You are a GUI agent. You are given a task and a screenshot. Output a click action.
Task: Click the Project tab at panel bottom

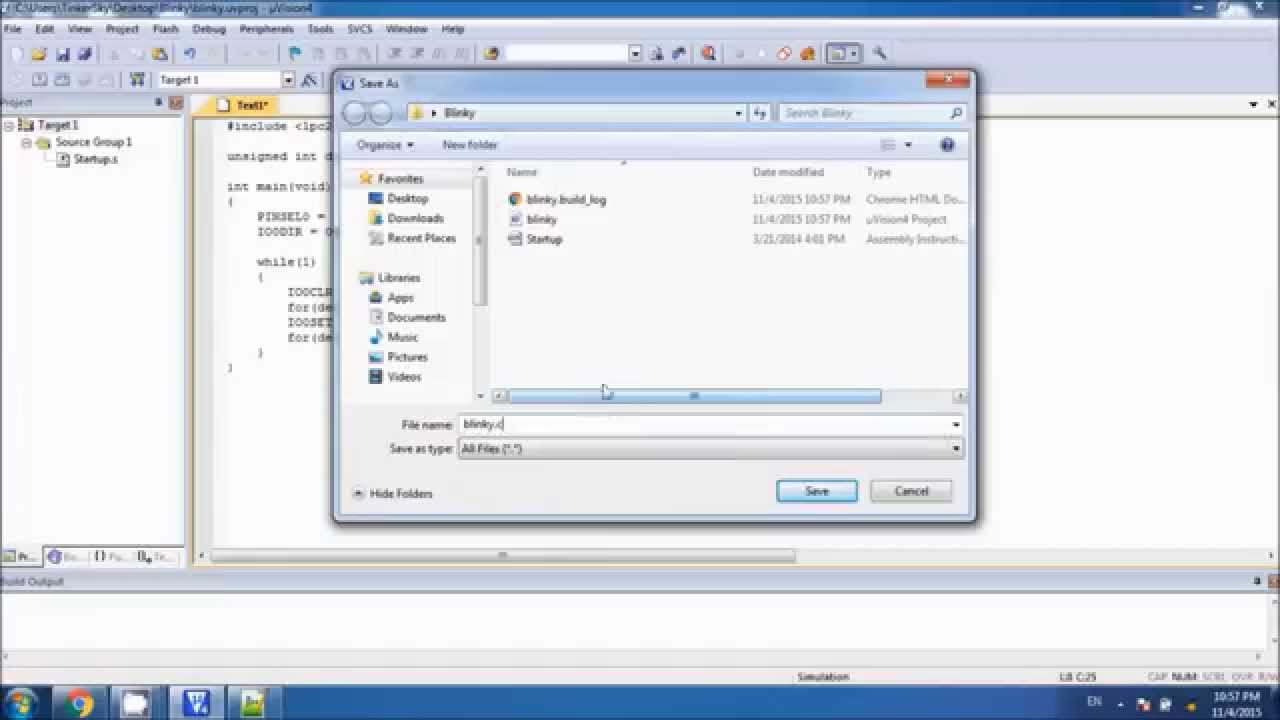21,556
